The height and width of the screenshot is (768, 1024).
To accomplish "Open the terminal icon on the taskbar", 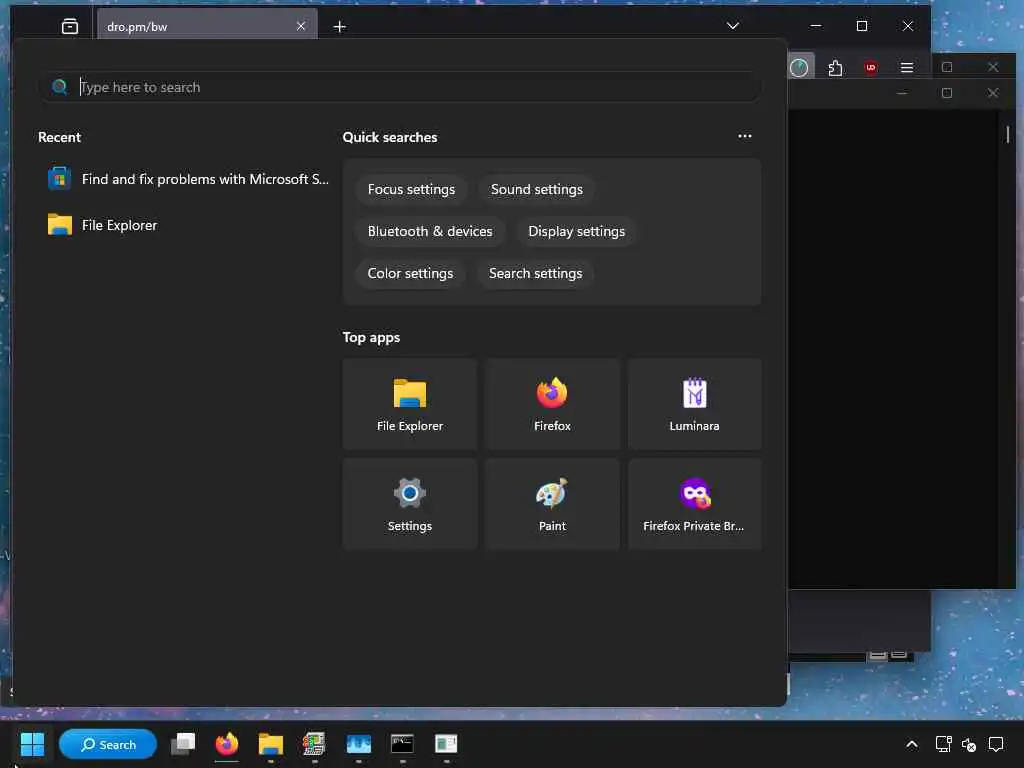I will (402, 744).
